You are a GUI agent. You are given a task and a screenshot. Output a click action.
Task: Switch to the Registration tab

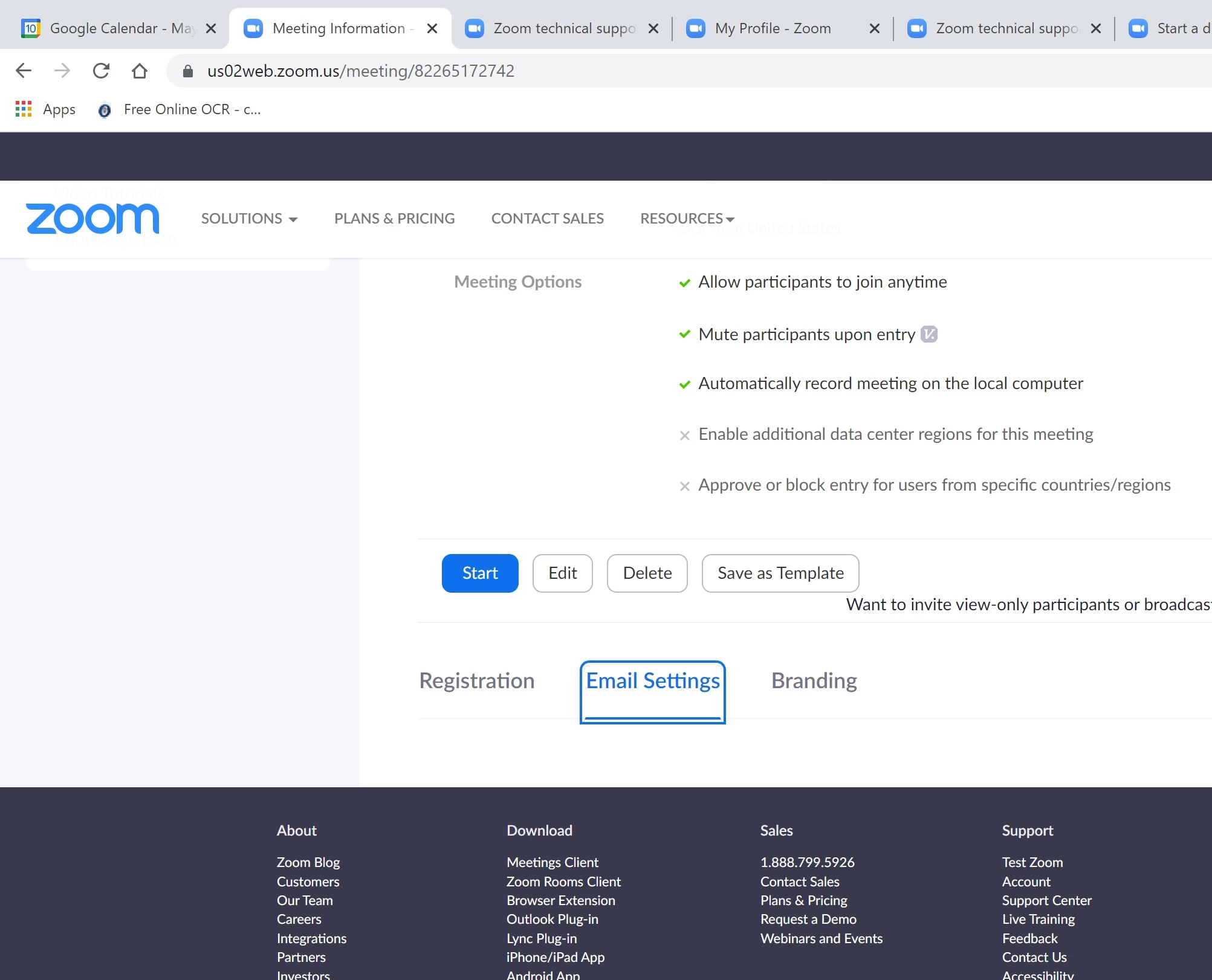pyautogui.click(x=476, y=681)
